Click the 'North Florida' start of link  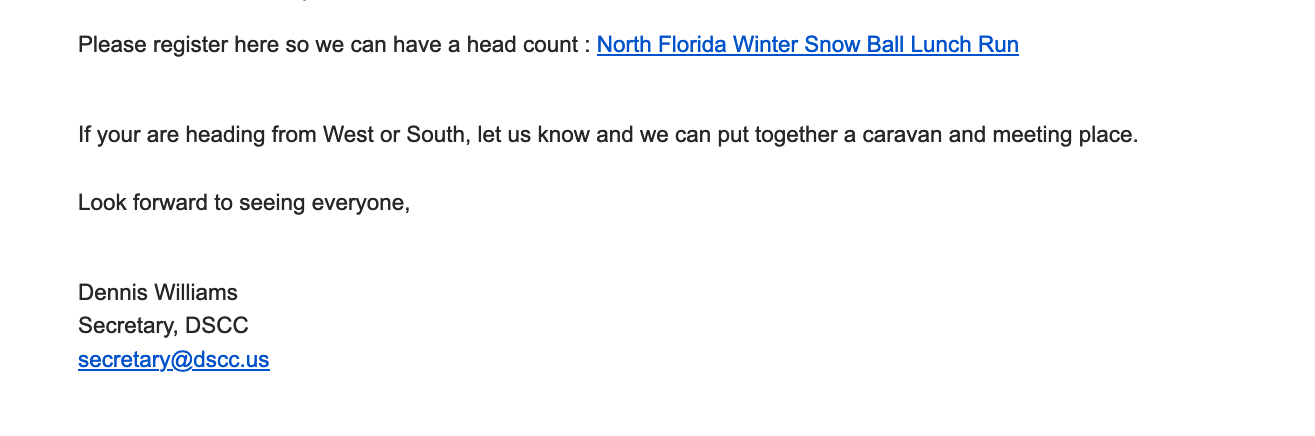click(662, 45)
